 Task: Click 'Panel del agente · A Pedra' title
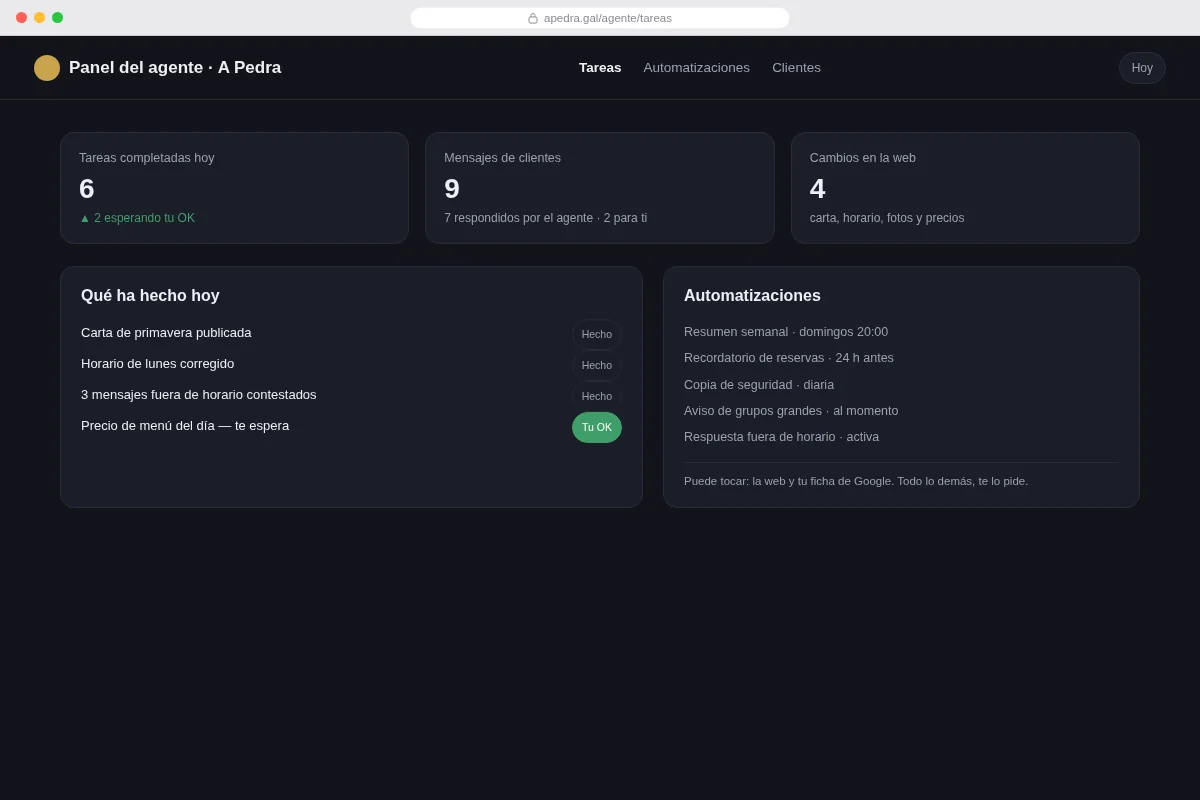click(175, 68)
